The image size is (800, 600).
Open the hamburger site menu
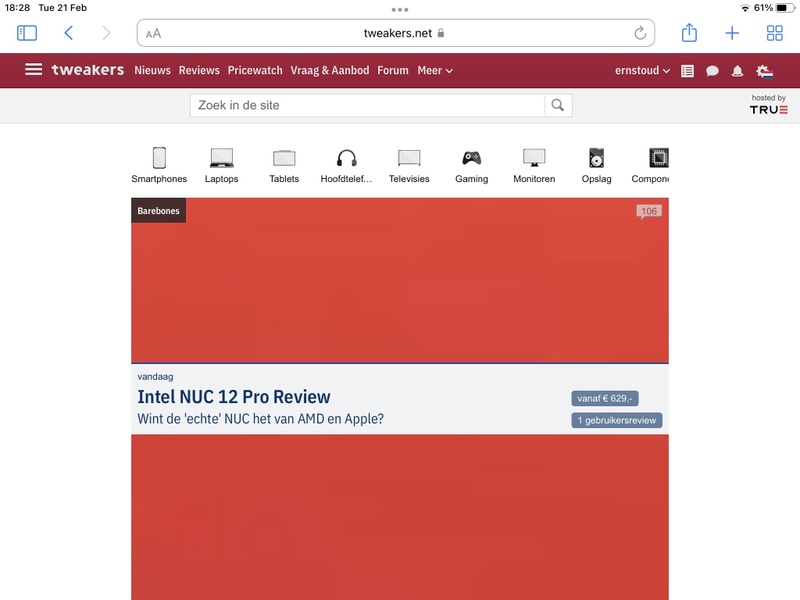[34, 69]
